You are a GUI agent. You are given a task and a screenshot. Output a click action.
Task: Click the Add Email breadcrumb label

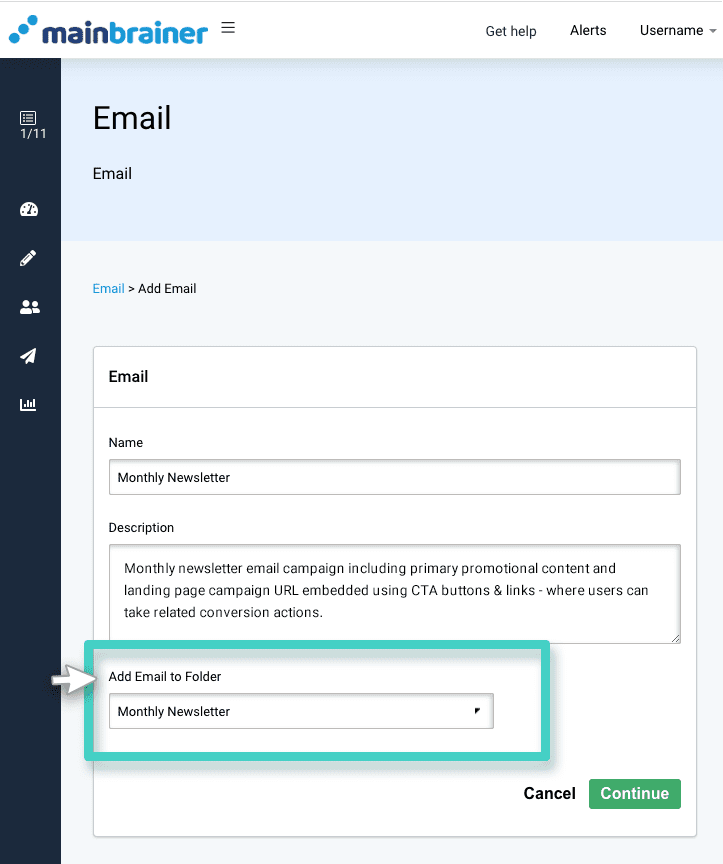pyautogui.click(x=167, y=288)
